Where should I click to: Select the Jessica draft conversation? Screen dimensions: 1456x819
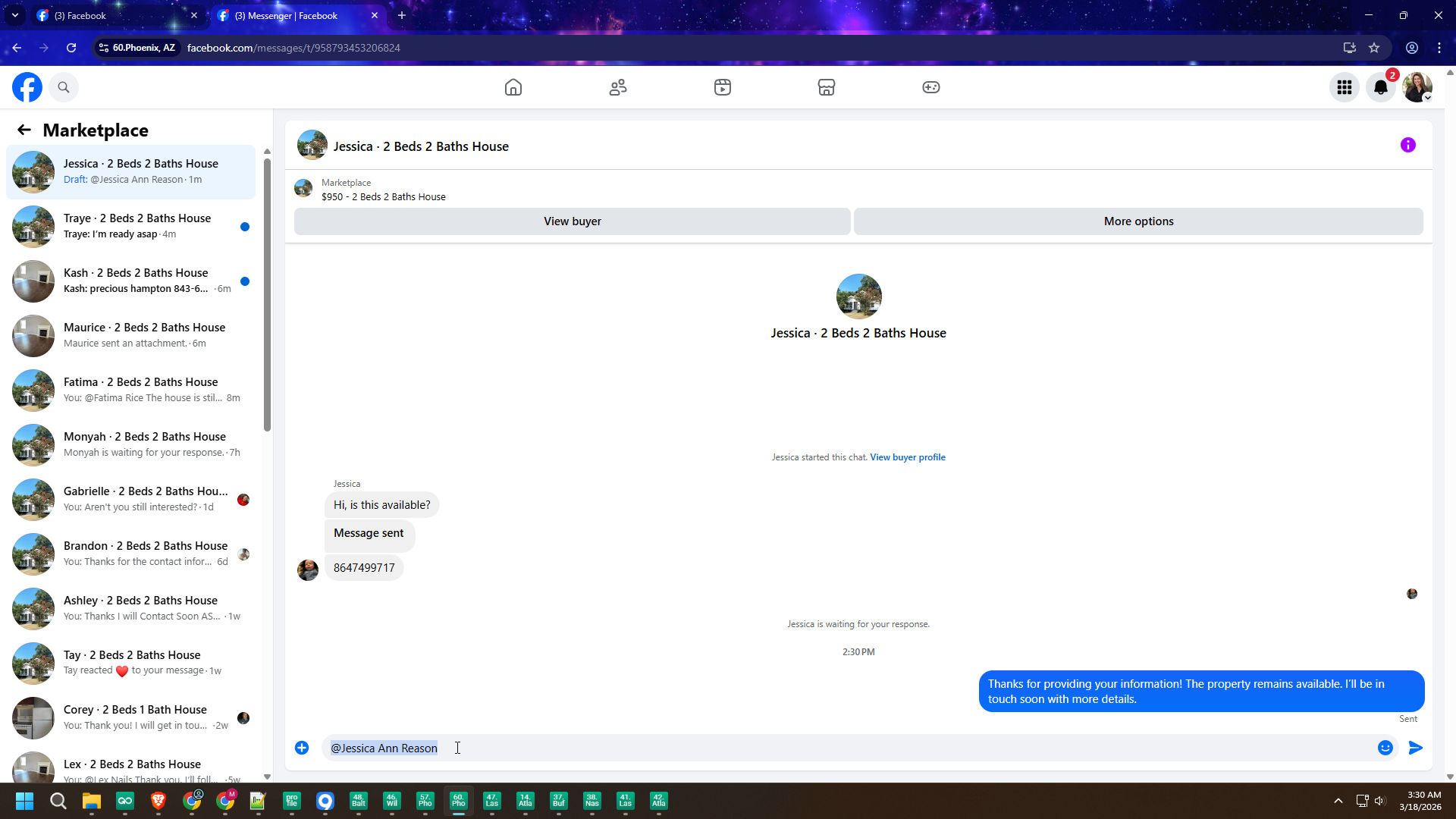point(130,171)
